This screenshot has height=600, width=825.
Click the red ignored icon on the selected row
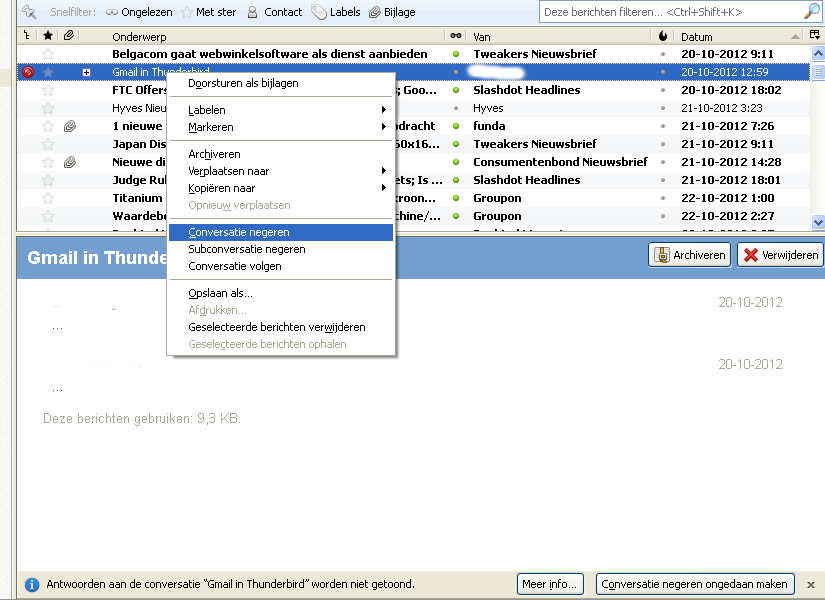pos(27,72)
